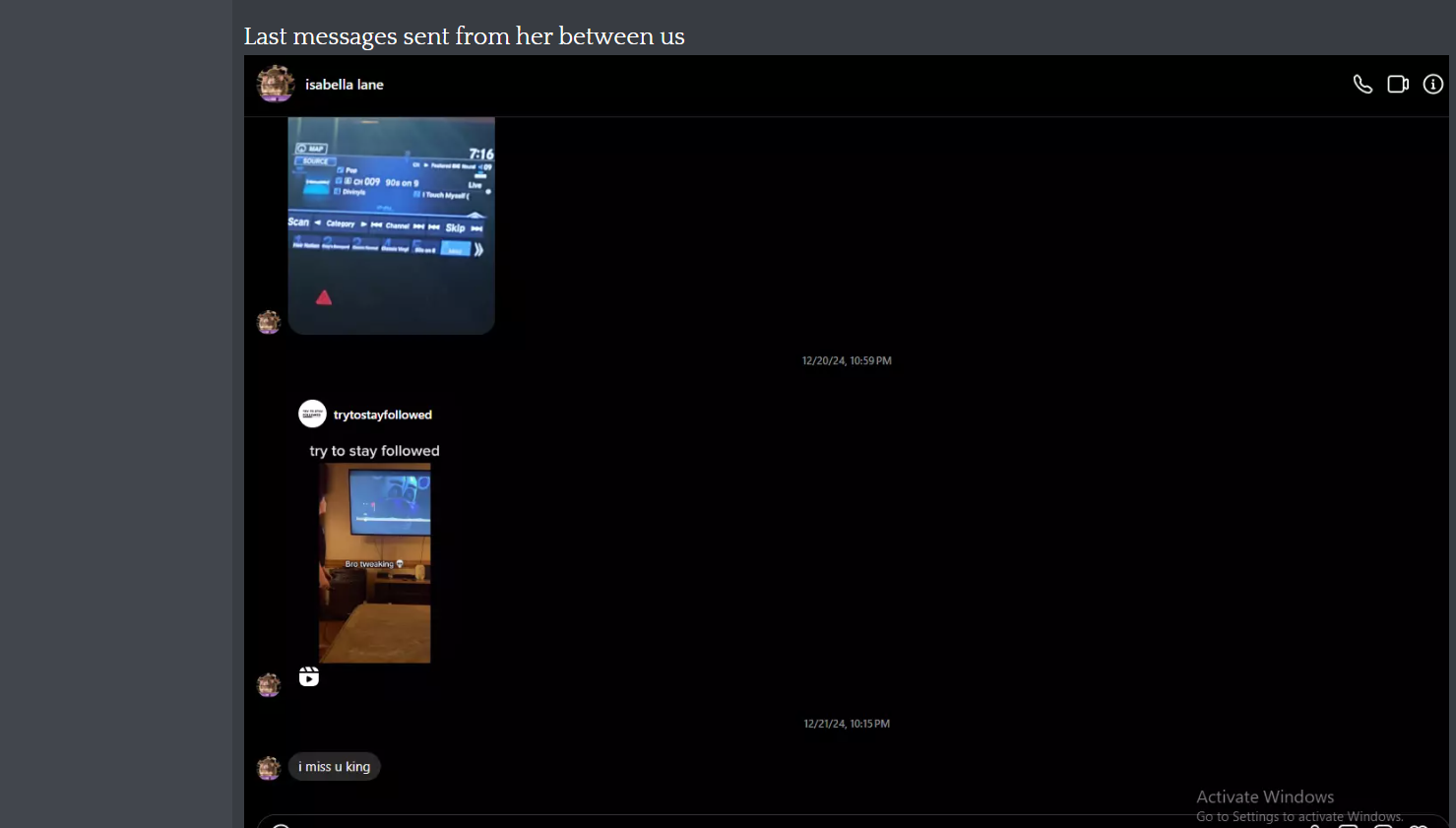The image size is (1456, 828).
Task: Select the "i miss u king" message bubble
Action: [x=335, y=767]
